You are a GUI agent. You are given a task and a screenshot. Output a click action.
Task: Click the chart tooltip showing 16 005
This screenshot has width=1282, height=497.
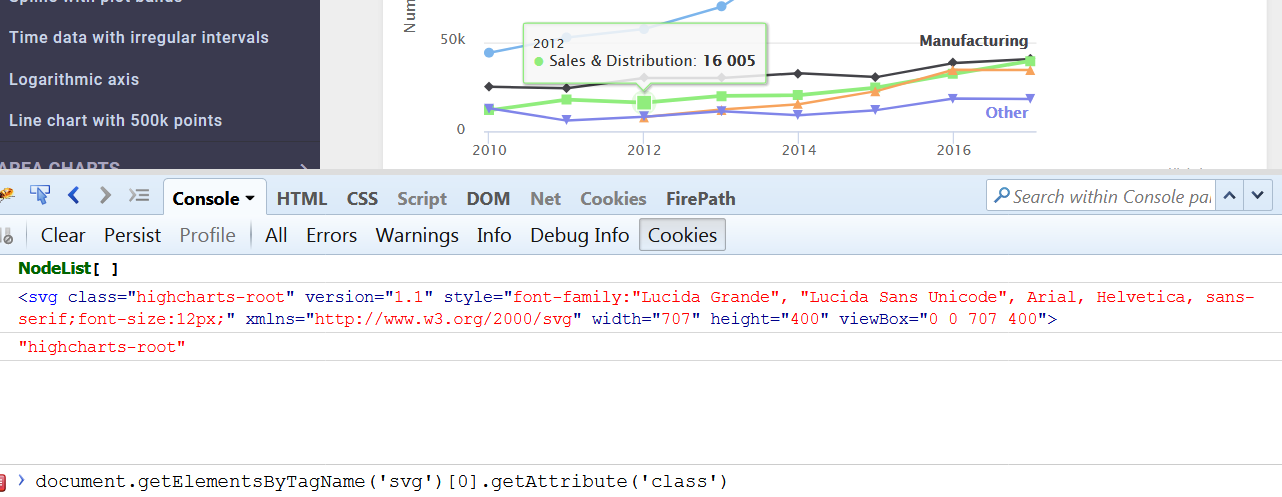[644, 54]
